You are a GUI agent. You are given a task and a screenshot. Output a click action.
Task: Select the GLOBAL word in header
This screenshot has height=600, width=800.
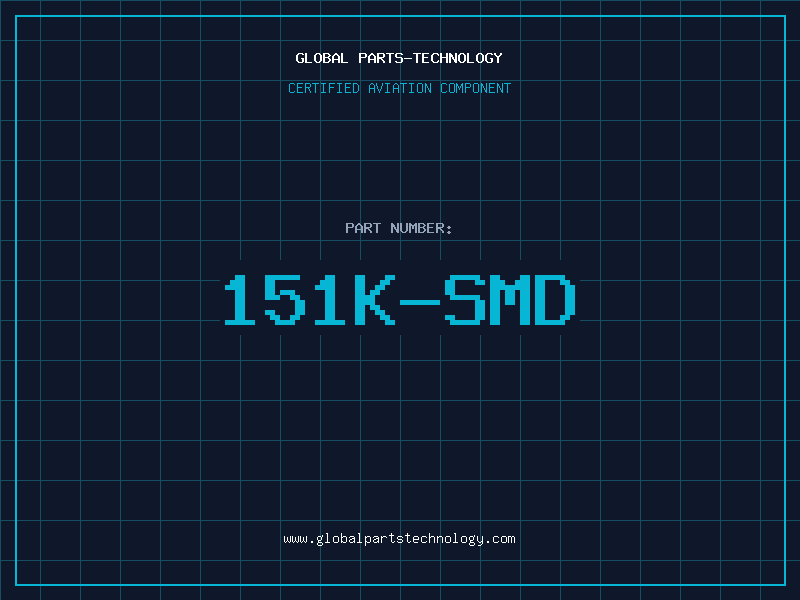point(321,58)
